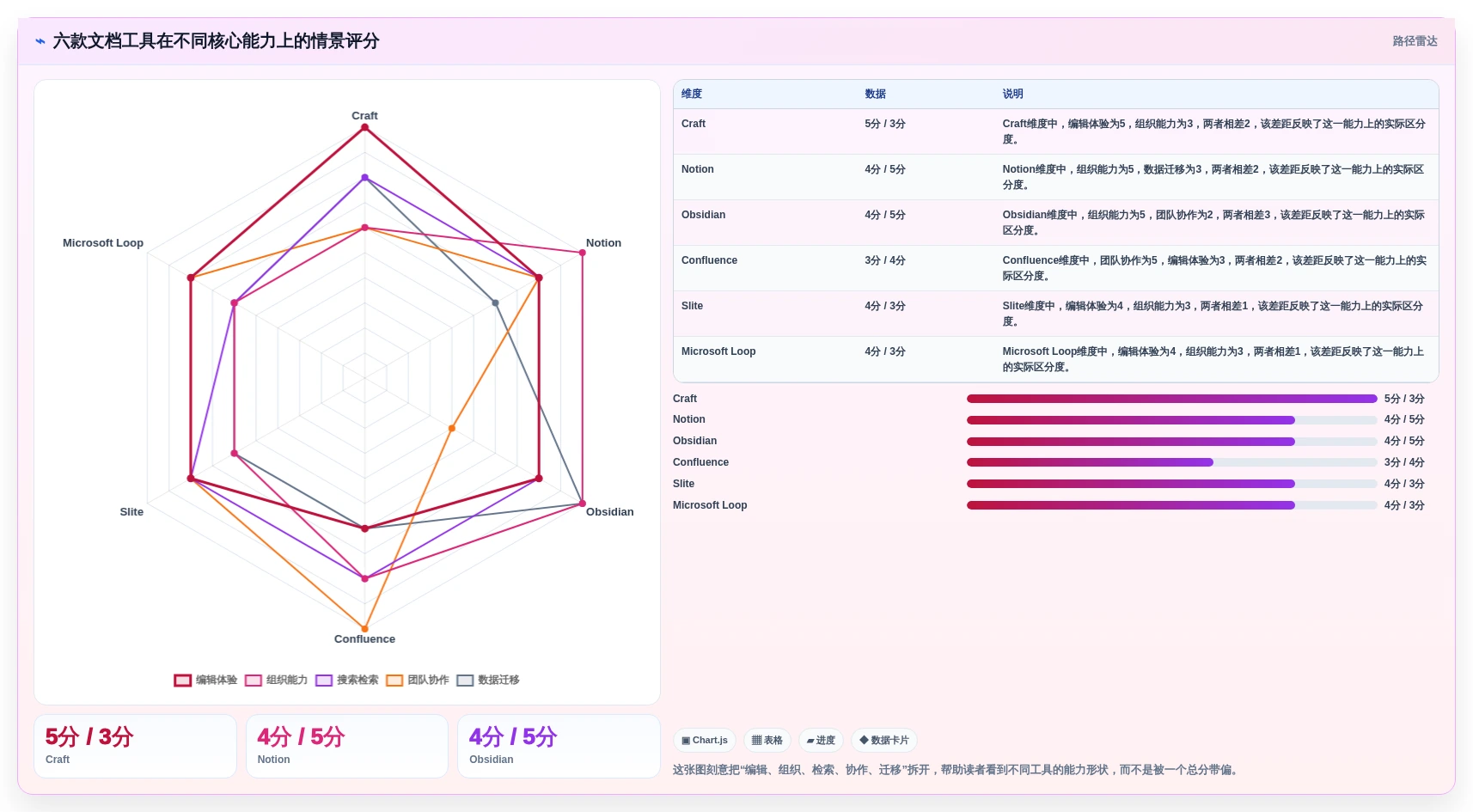Screen dimensions: 1473x812
Task: Click the blue icon before the title
Action: (x=40, y=41)
